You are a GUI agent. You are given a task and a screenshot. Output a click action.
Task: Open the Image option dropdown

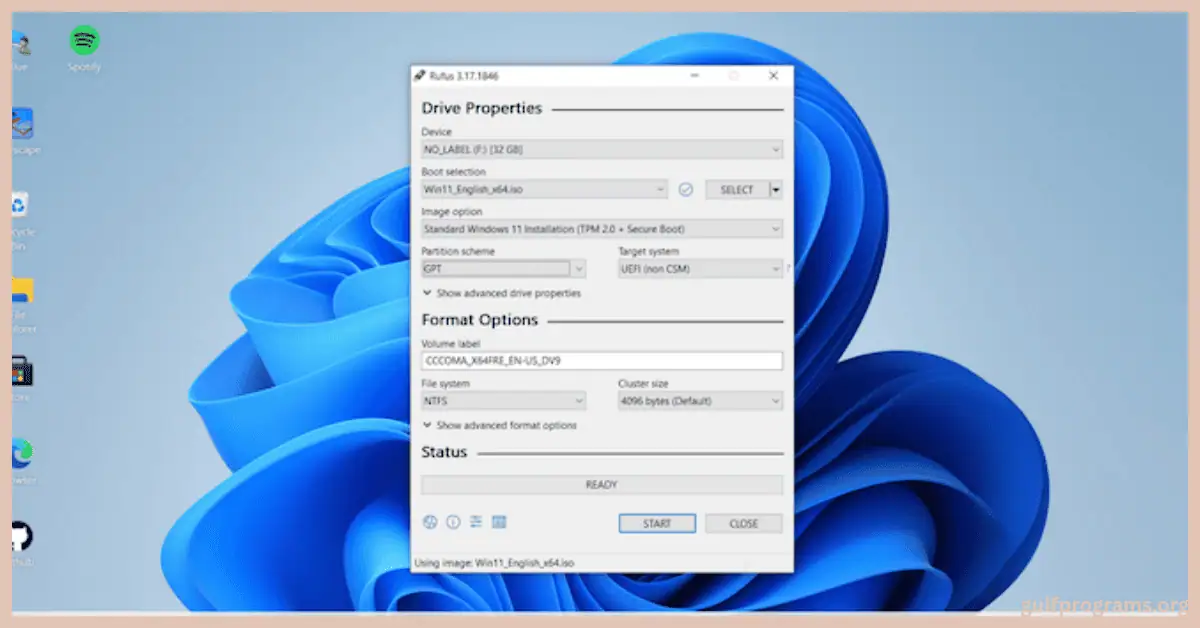601,229
